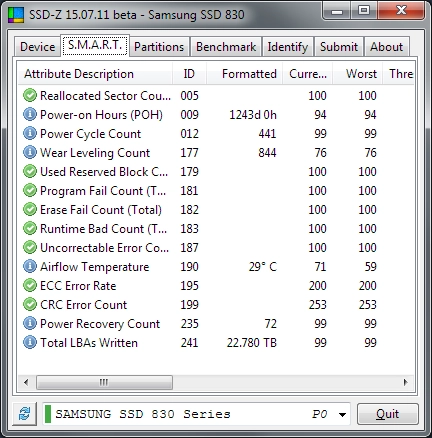Click the Quit button
Viewport: 432px width, 438px height.
click(x=388, y=414)
